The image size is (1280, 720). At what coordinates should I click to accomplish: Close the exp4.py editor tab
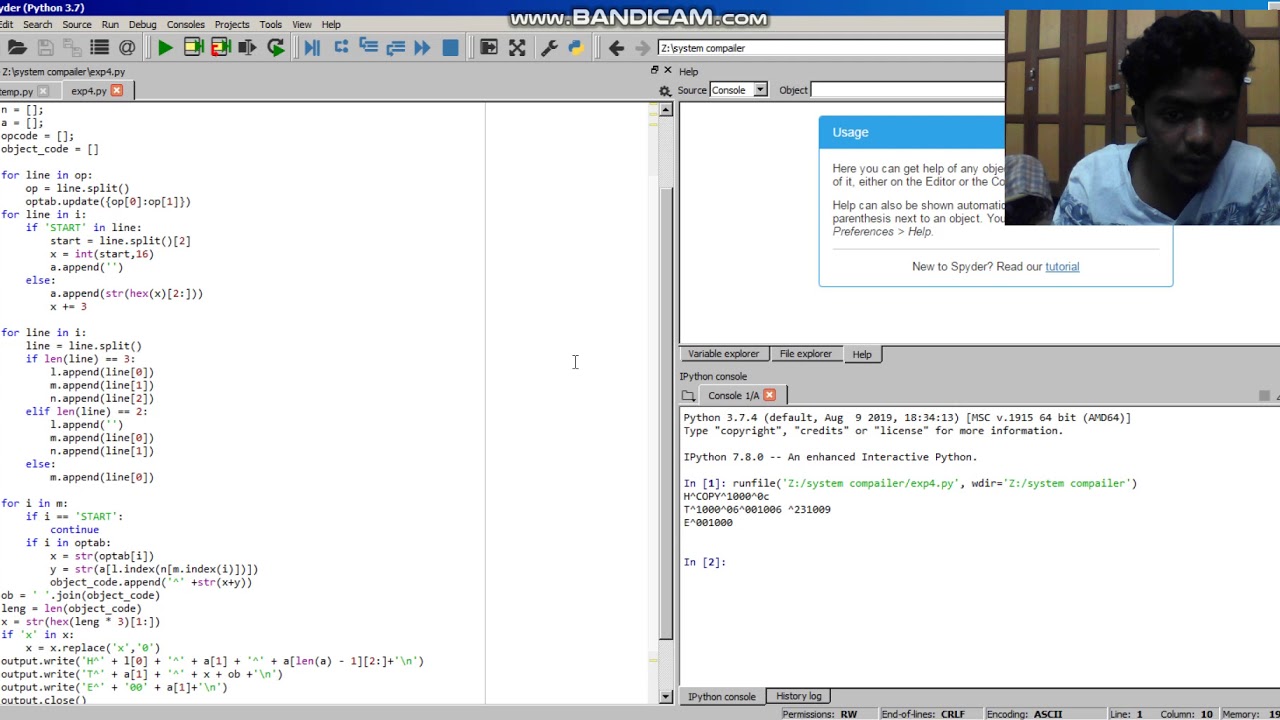click(x=117, y=91)
